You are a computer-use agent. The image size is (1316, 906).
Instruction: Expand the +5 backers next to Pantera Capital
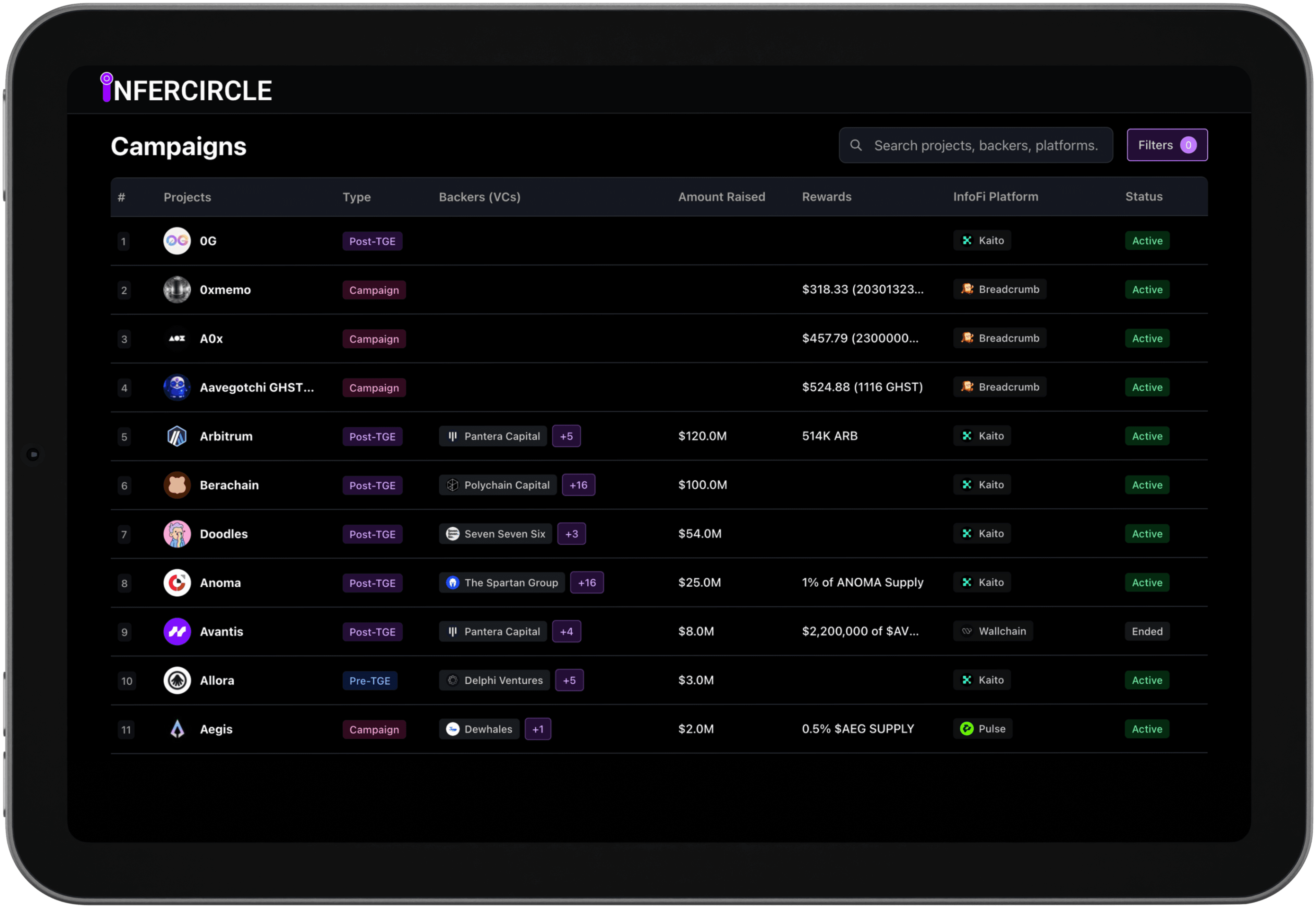[x=566, y=436]
